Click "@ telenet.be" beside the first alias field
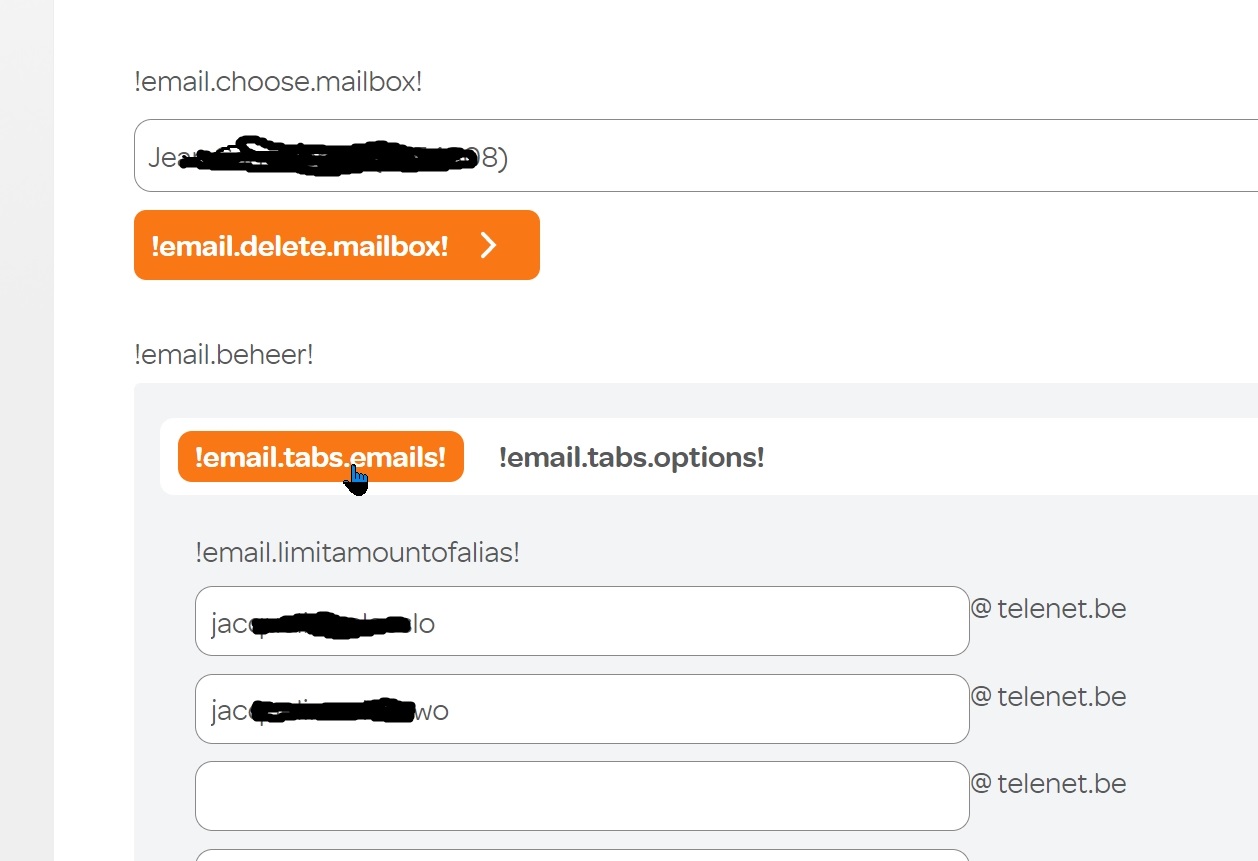This screenshot has height=861, width=1258. (1049, 609)
